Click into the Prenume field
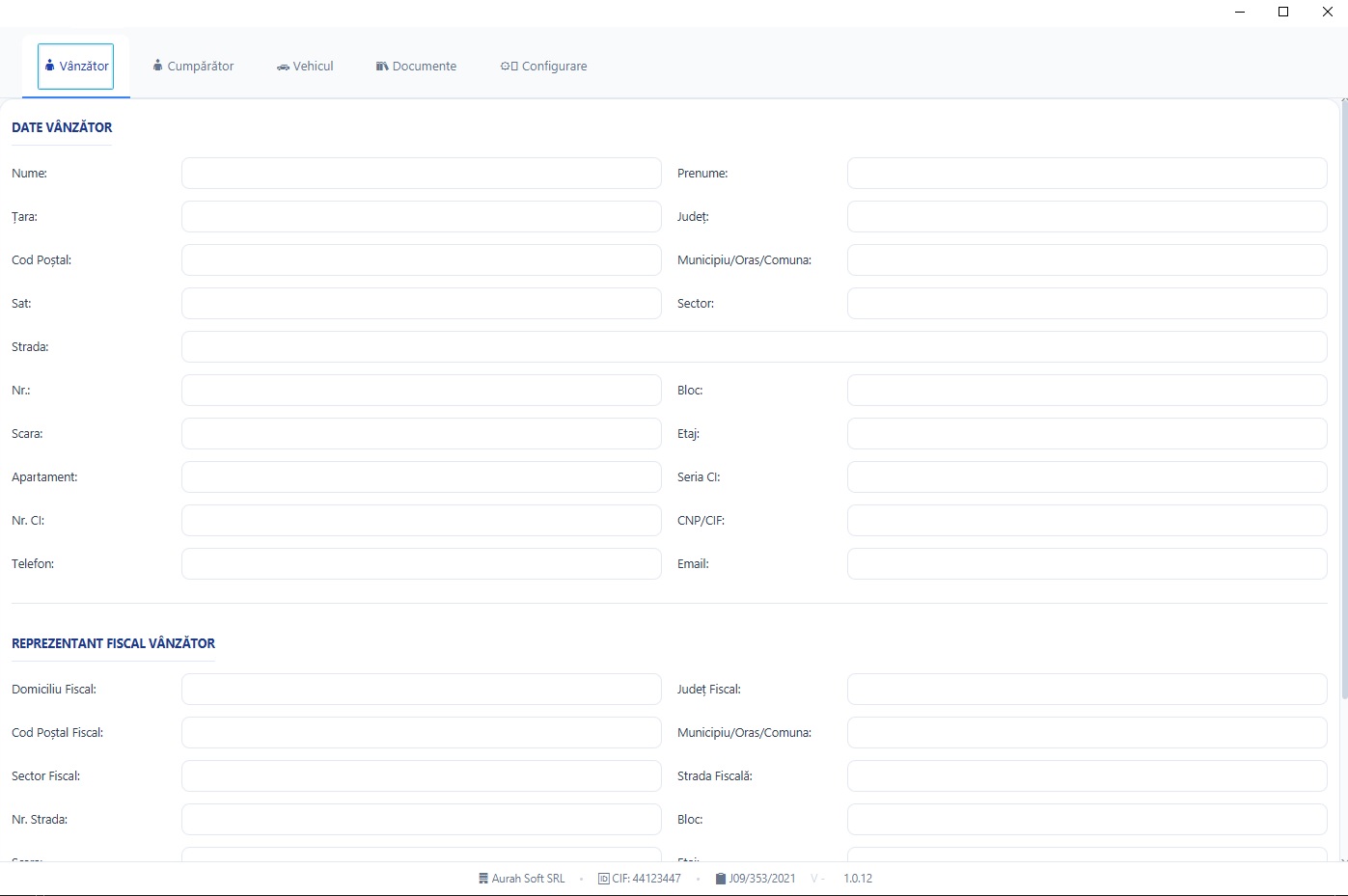This screenshot has width=1348, height=896. click(x=1087, y=174)
